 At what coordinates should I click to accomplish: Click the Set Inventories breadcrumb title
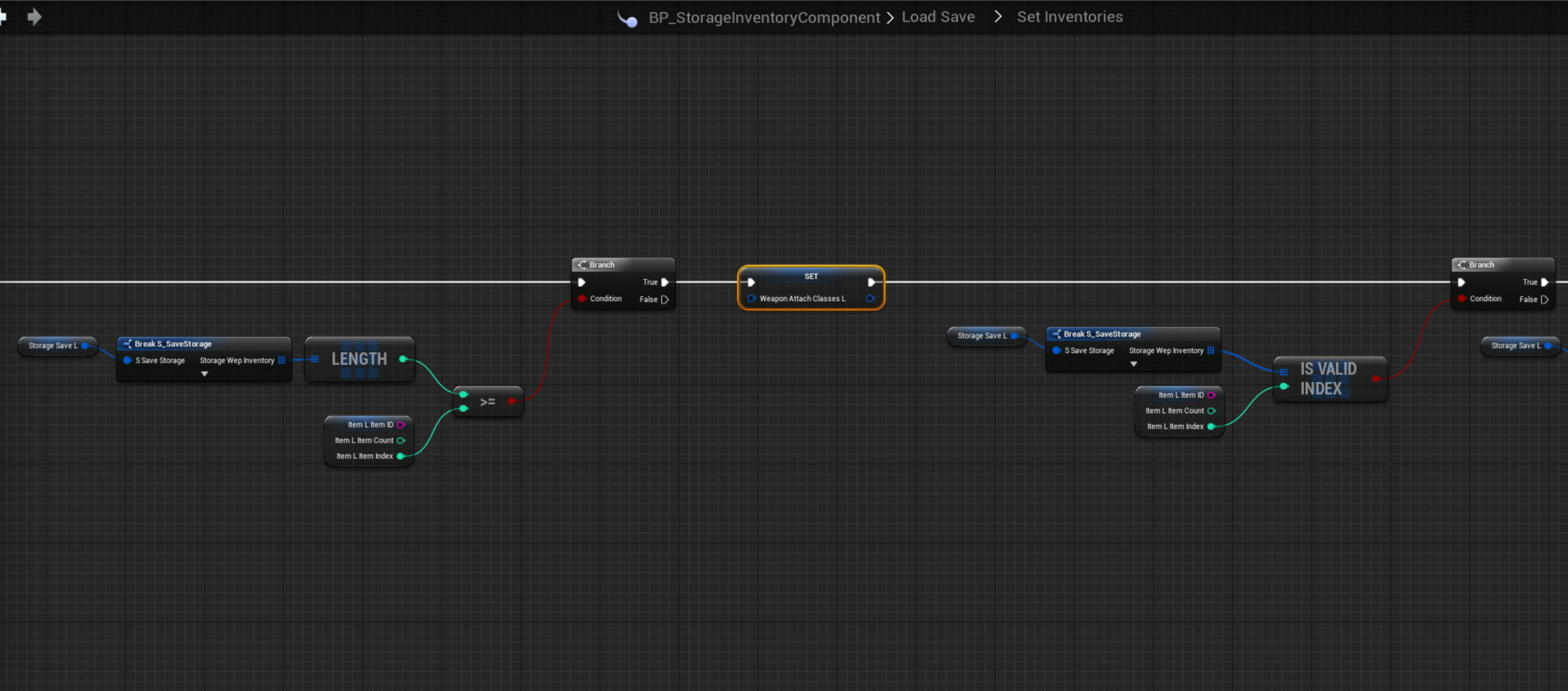tap(1069, 17)
